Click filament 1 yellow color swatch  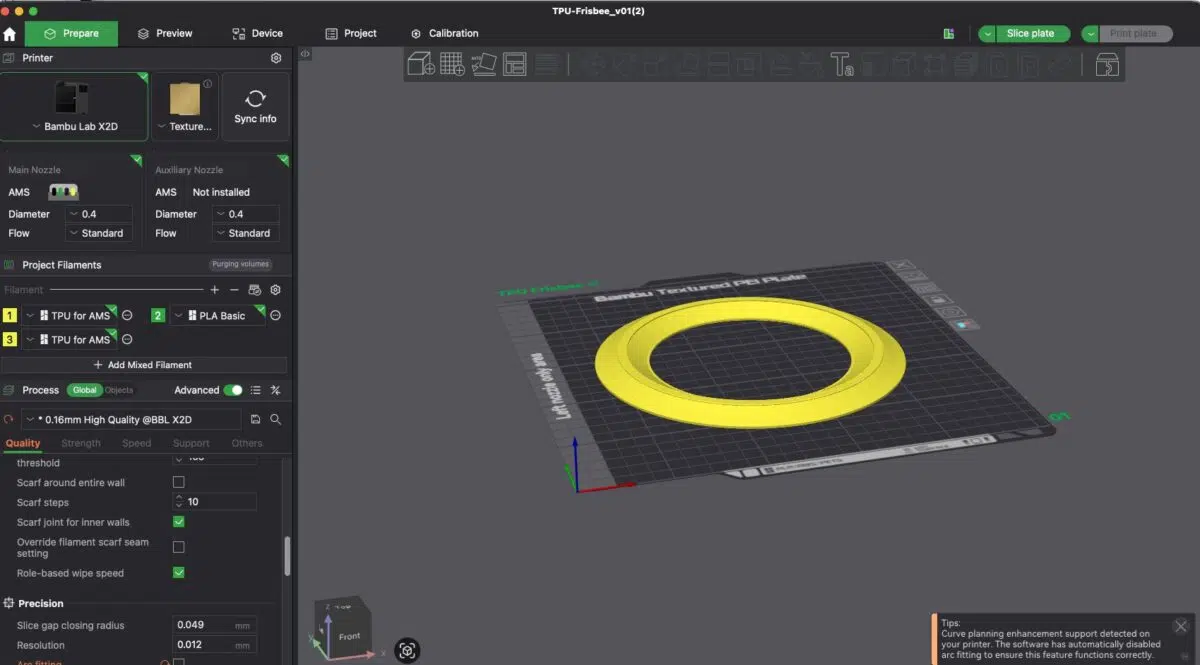[x=10, y=315]
